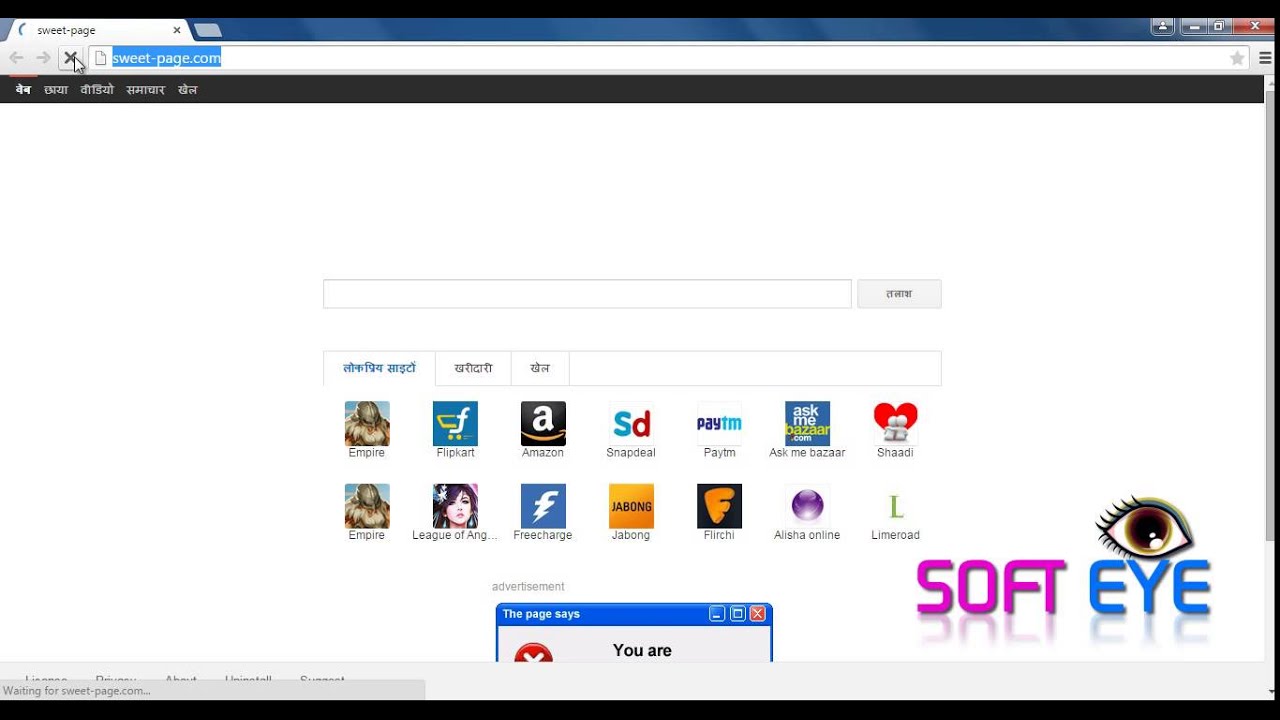The width and height of the screenshot is (1280, 720).
Task: Select the वेब navigation item
Action: [x=23, y=90]
